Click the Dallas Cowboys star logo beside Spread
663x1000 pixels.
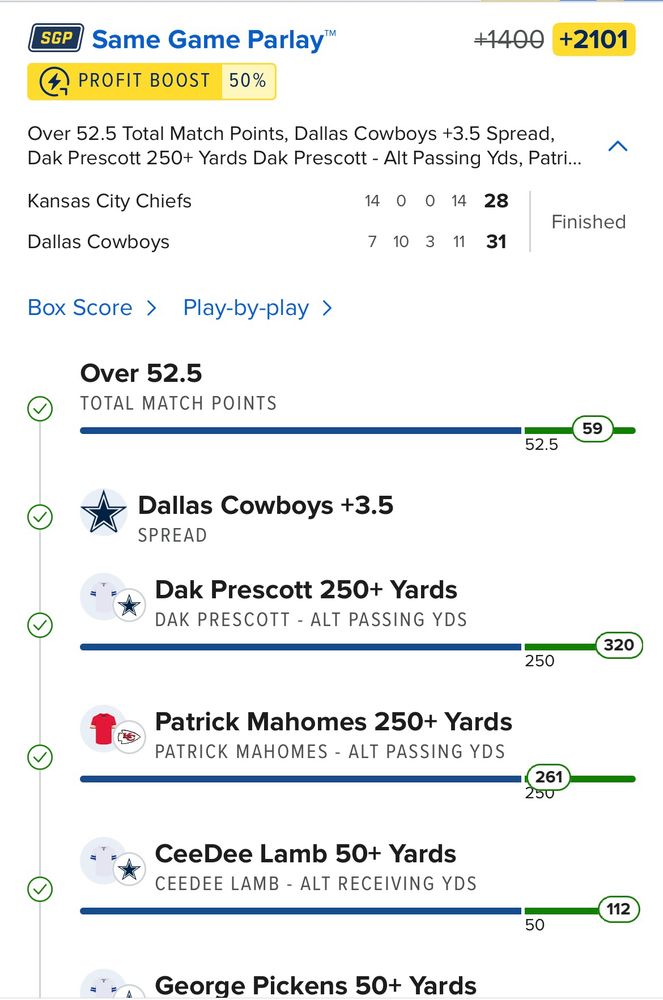(x=104, y=512)
